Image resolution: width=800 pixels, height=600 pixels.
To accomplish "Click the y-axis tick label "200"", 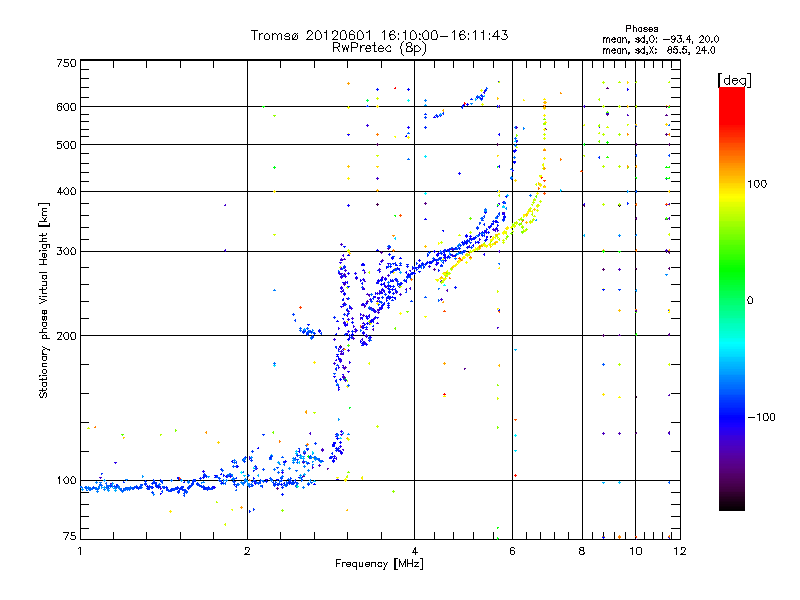I will (66, 336).
